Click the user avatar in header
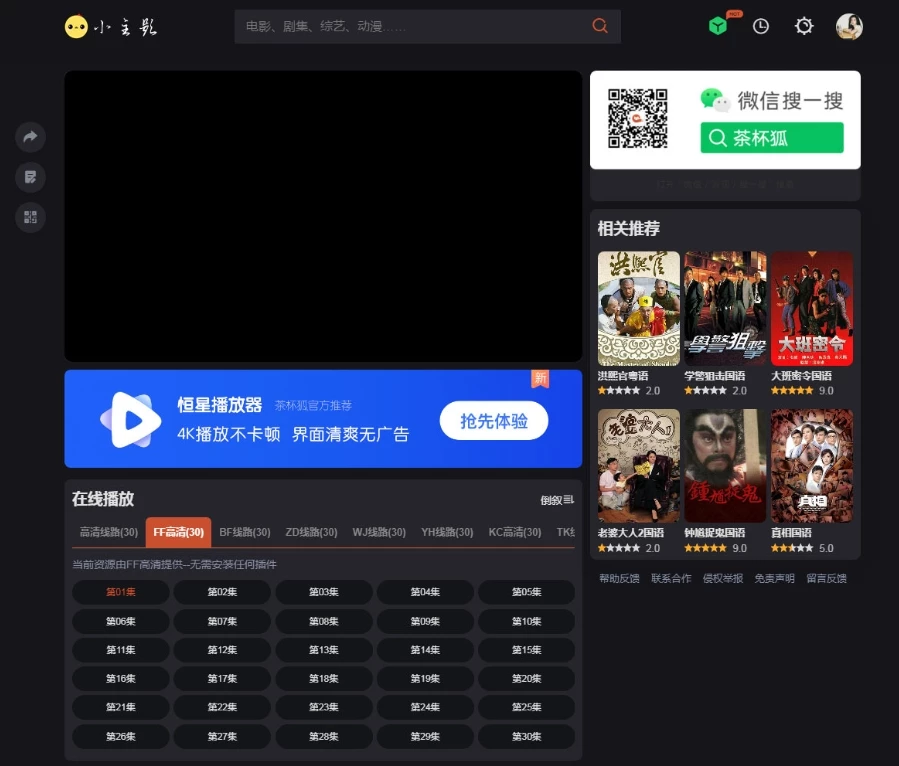899x766 pixels. 849,27
